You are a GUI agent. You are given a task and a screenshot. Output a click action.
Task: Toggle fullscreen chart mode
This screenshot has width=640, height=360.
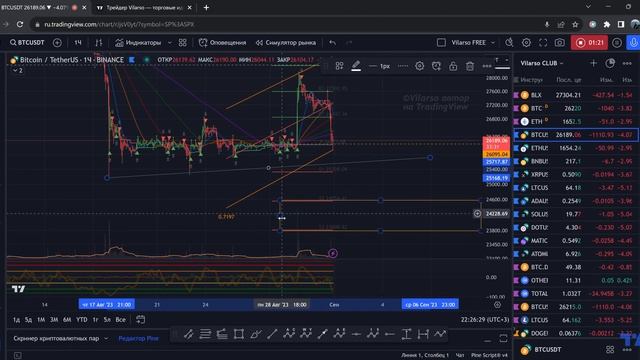543,42
